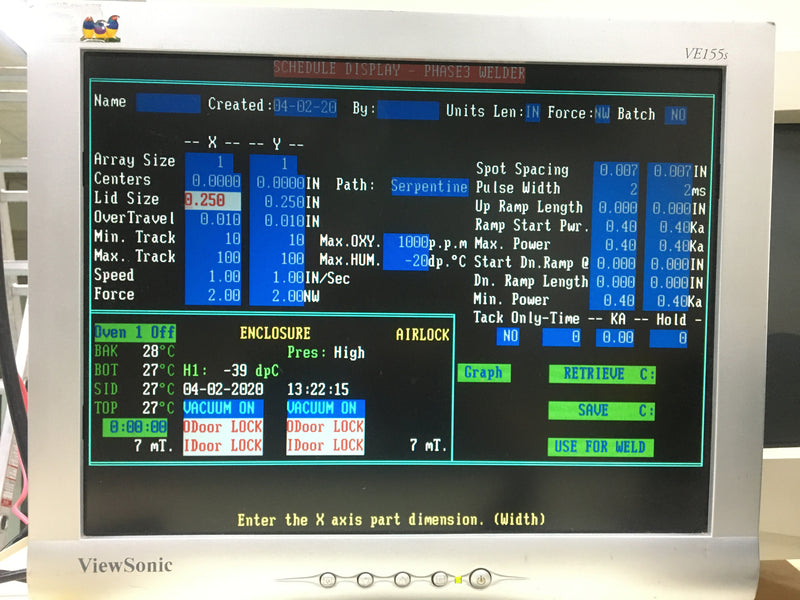Select the Speed Y field

click(278, 278)
